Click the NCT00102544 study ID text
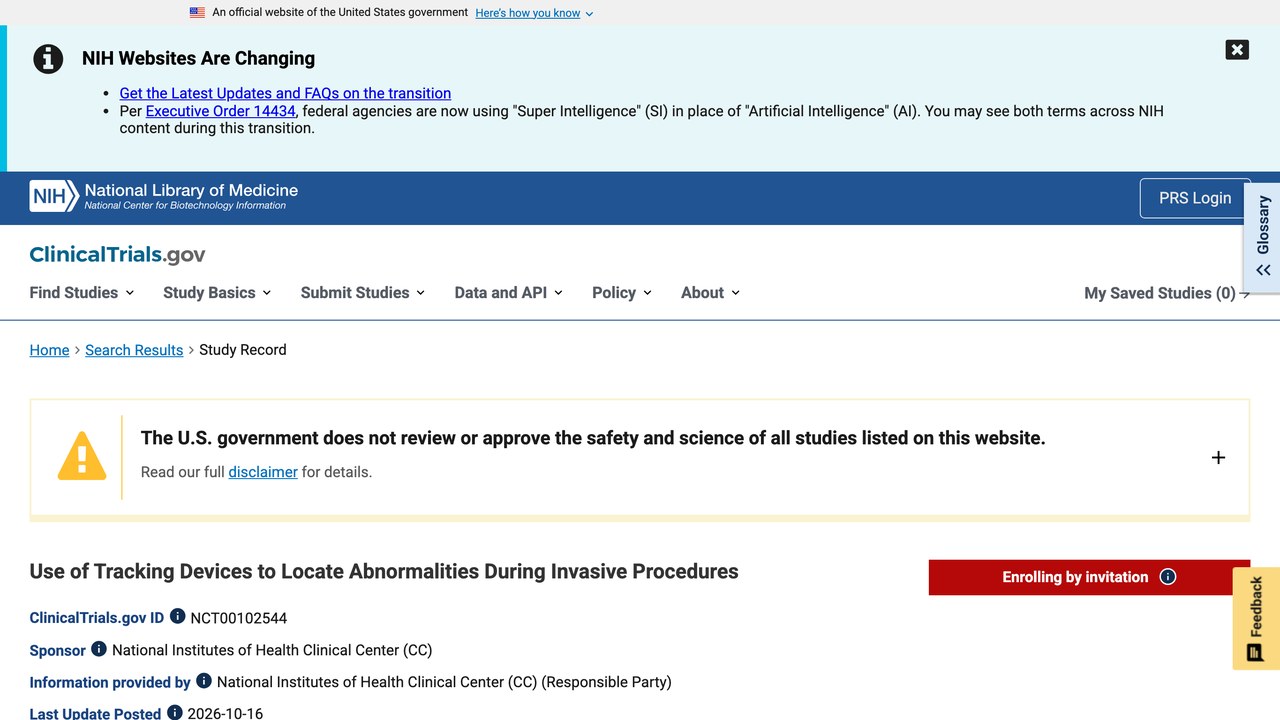1280x720 pixels. click(239, 618)
